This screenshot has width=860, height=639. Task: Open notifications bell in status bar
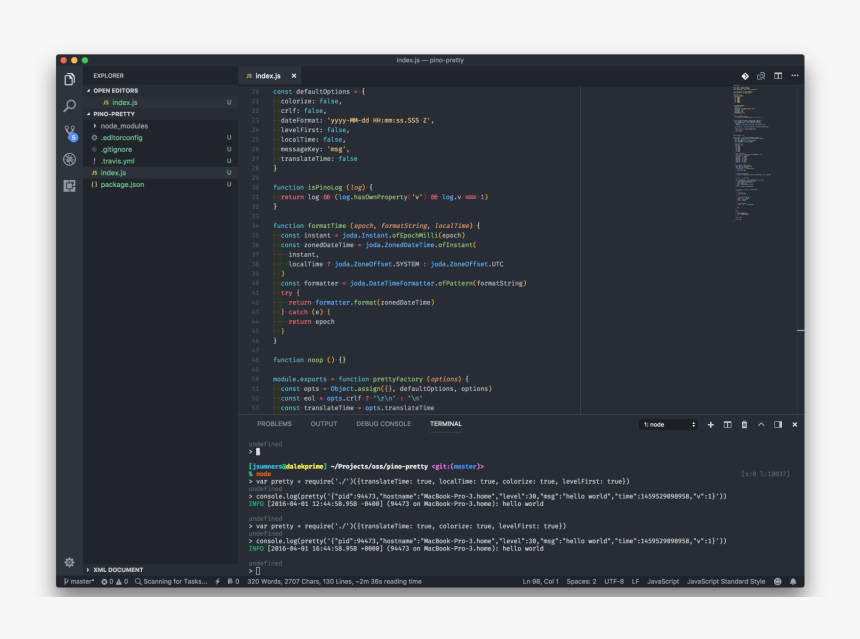pos(793,581)
